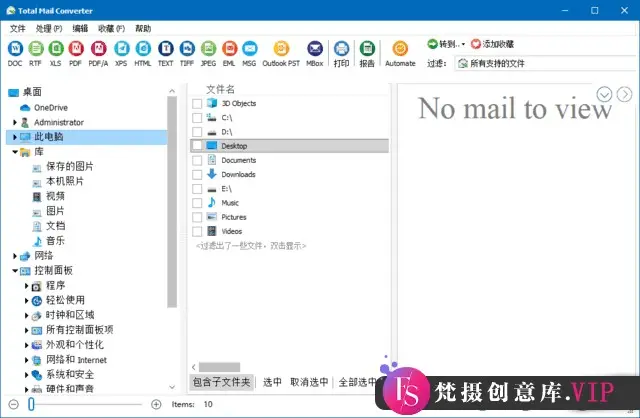
Task: Open the 视频 library folder
Action: coord(55,196)
